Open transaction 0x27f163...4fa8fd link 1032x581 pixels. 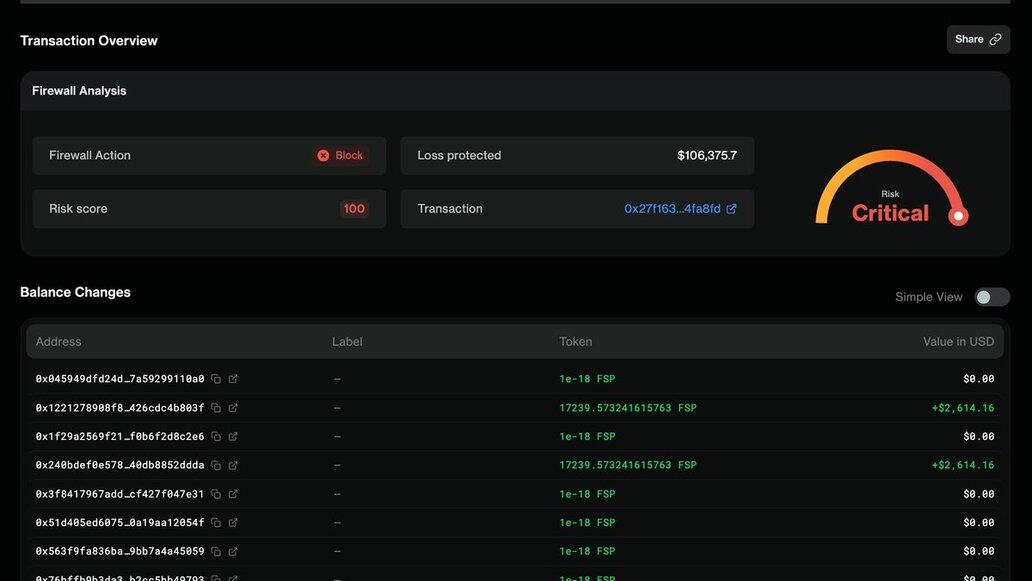pyautogui.click(x=672, y=209)
